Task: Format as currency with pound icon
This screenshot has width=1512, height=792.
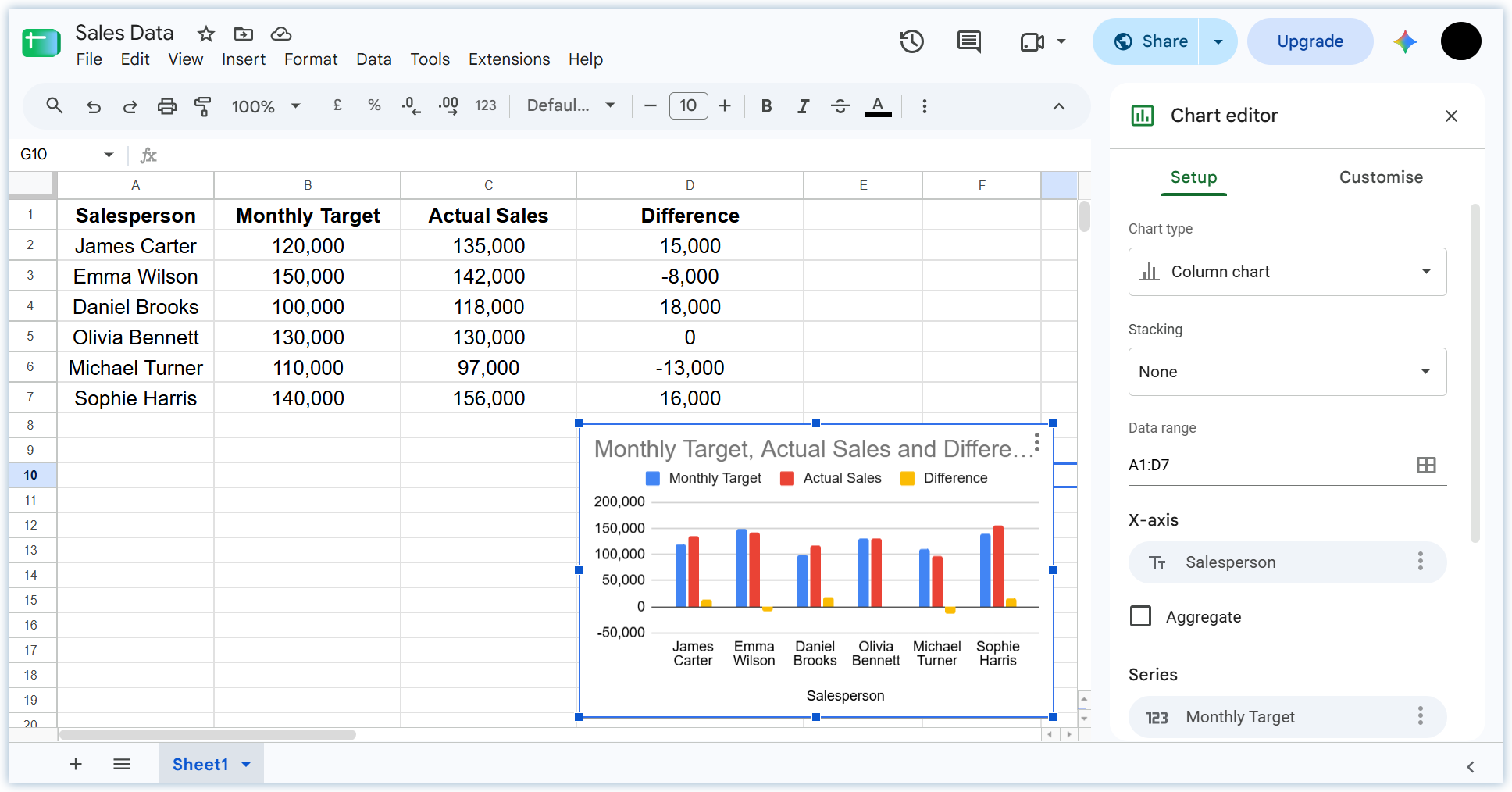Action: click(337, 105)
